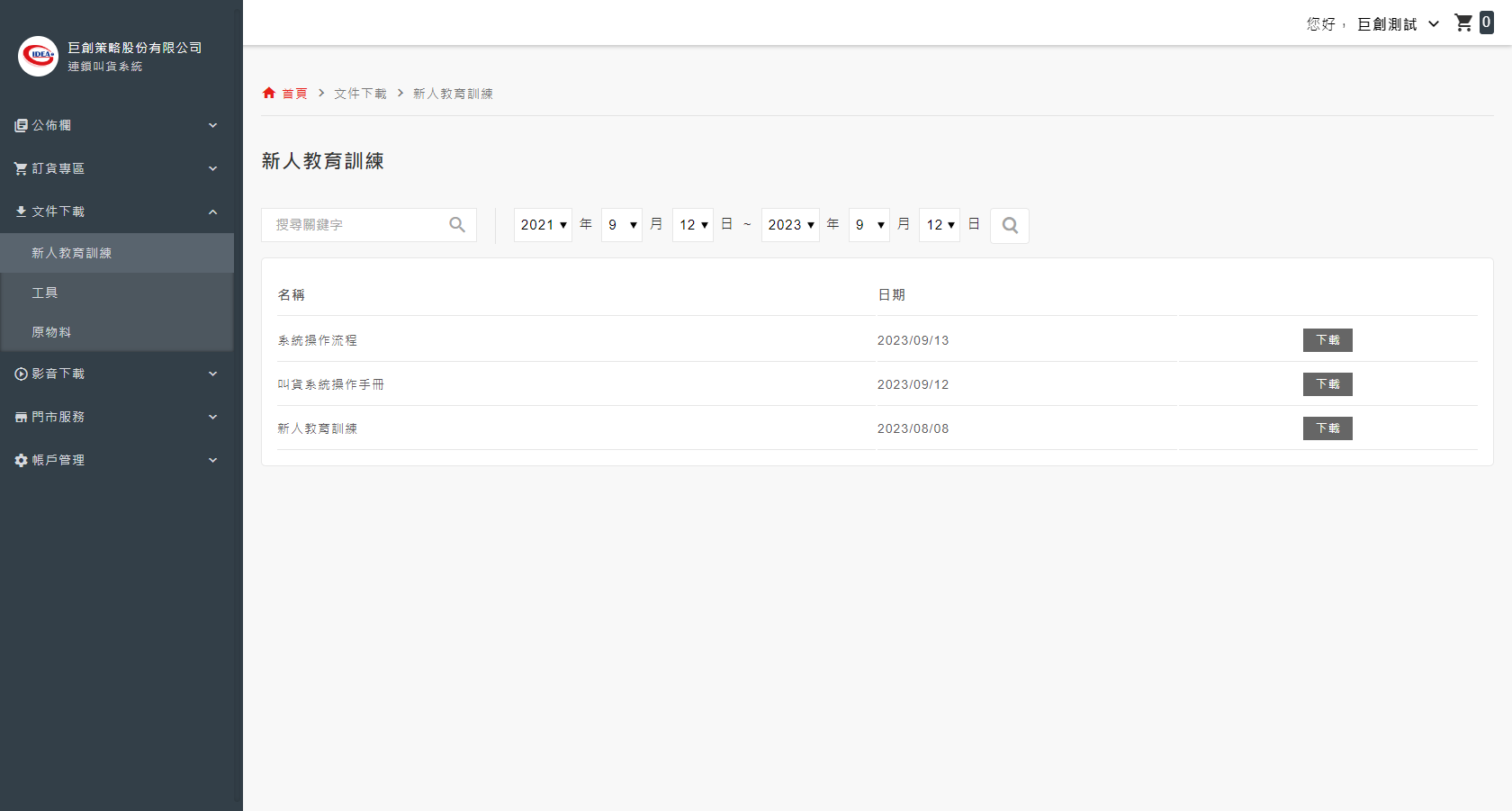Viewport: 1512px width, 811px height.
Task: Expand the 公佈欄 menu chevron
Action: (213, 125)
